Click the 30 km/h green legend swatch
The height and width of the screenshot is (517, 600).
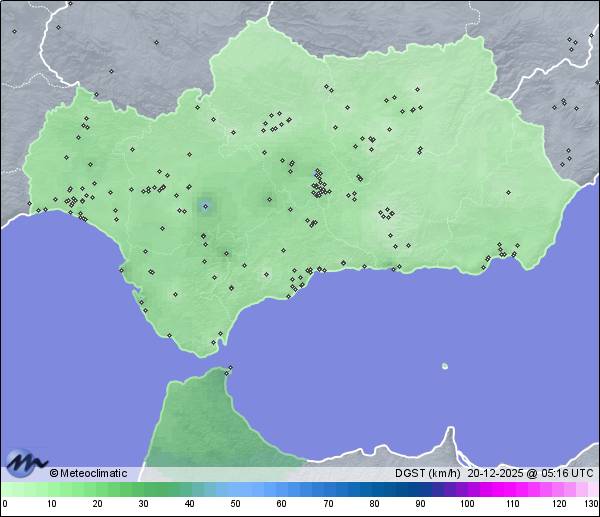(x=143, y=489)
